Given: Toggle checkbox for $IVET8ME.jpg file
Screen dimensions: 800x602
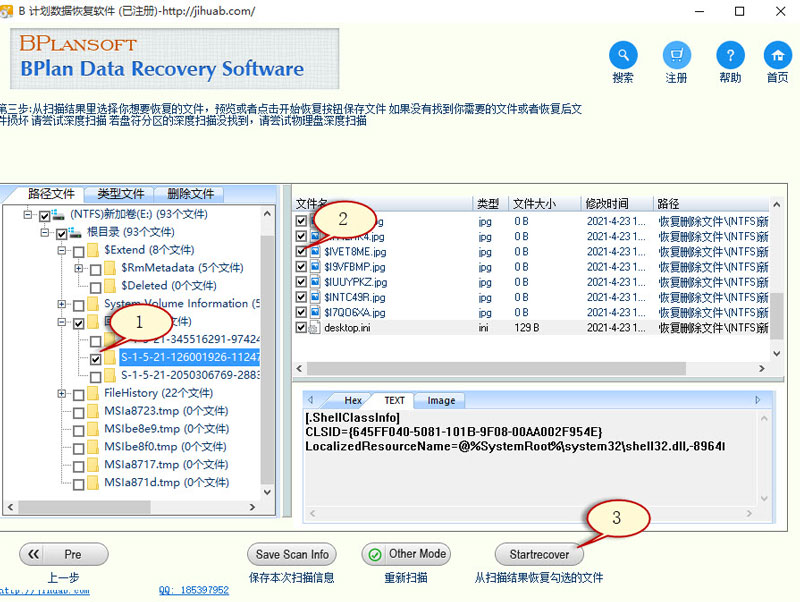Looking at the screenshot, I should pyautogui.click(x=301, y=252).
